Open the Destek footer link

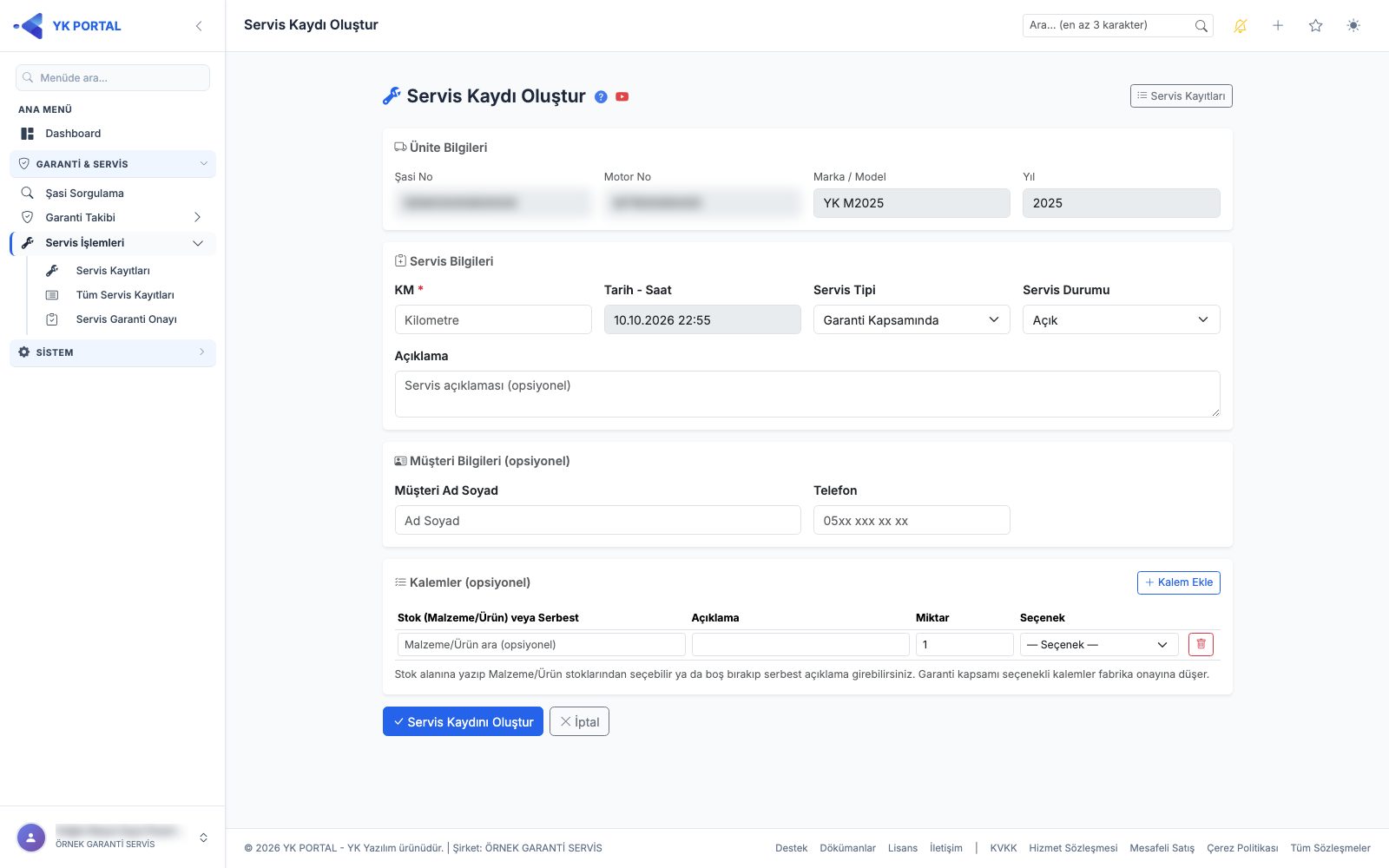pos(791,848)
